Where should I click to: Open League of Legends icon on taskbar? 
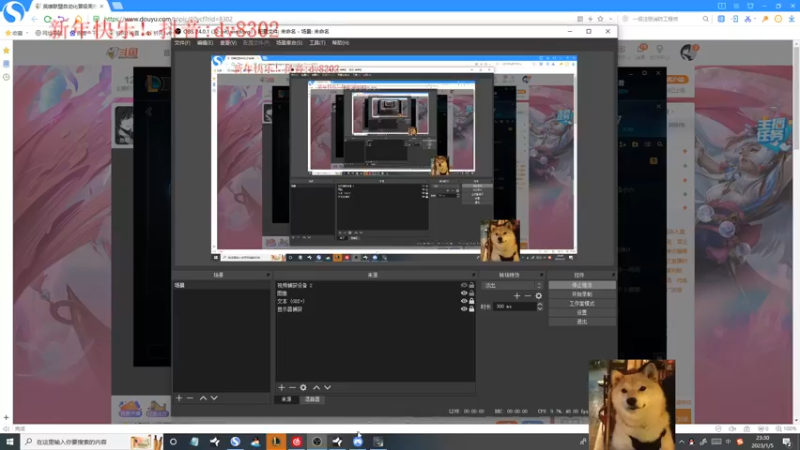(276, 441)
